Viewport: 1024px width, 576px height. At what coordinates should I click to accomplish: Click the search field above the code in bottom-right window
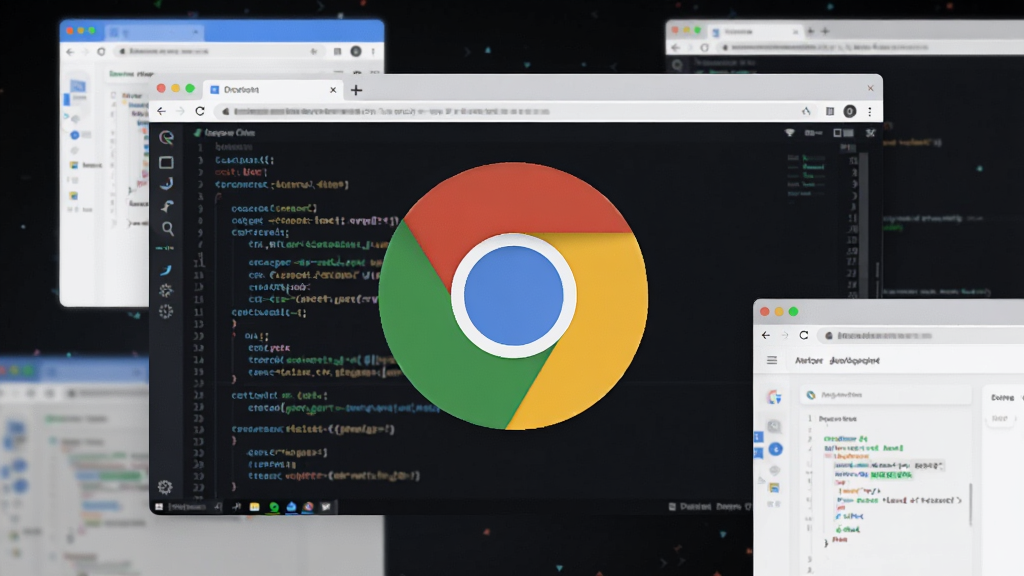(x=886, y=395)
